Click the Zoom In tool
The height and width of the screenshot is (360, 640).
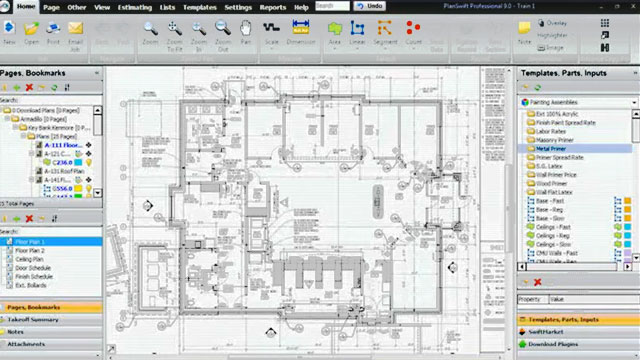pyautogui.click(x=199, y=36)
